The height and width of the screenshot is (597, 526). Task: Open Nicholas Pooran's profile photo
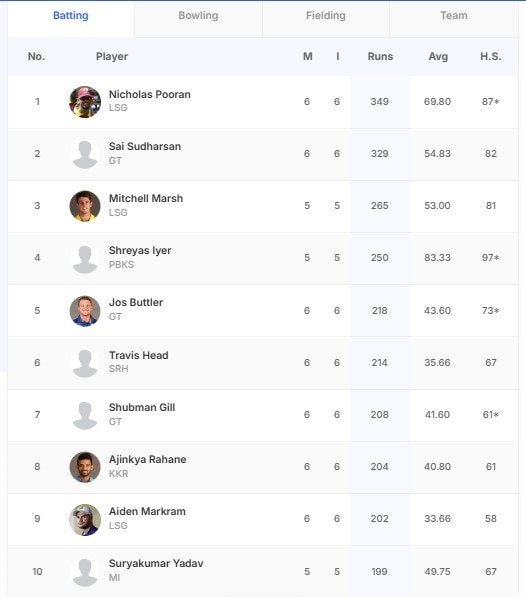(85, 102)
